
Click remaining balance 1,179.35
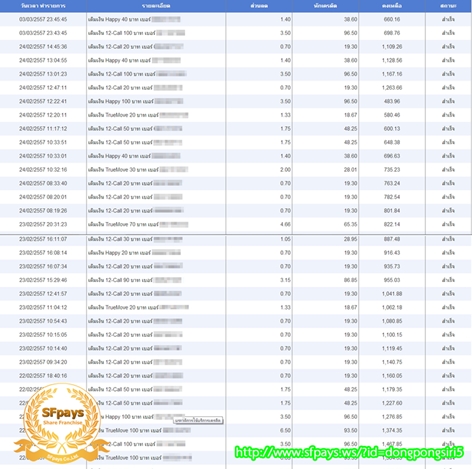coord(392,389)
